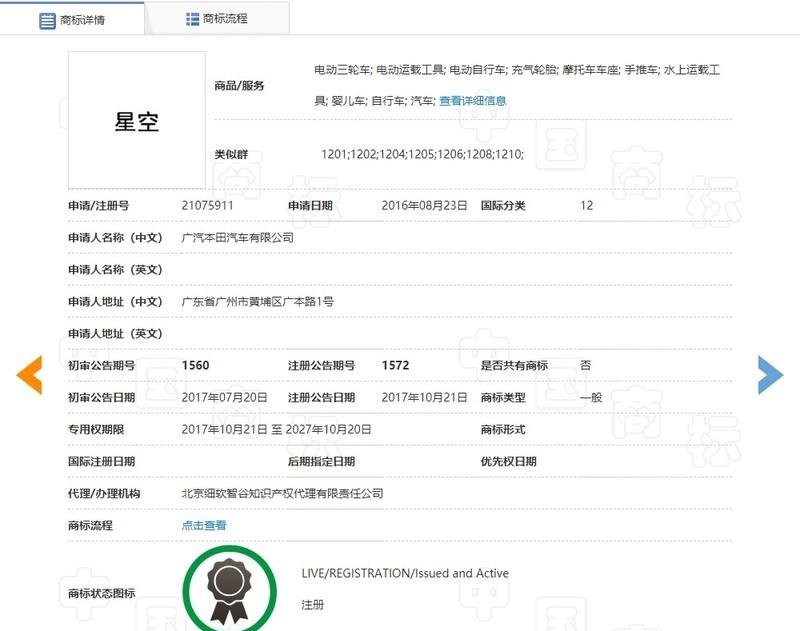Click the 商标状态图标 label
This screenshot has height=631, width=800.
[102, 593]
